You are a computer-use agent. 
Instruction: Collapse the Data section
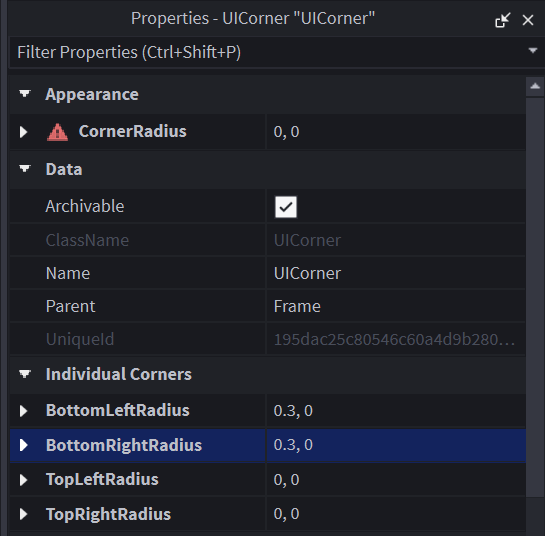pyautogui.click(x=25, y=169)
